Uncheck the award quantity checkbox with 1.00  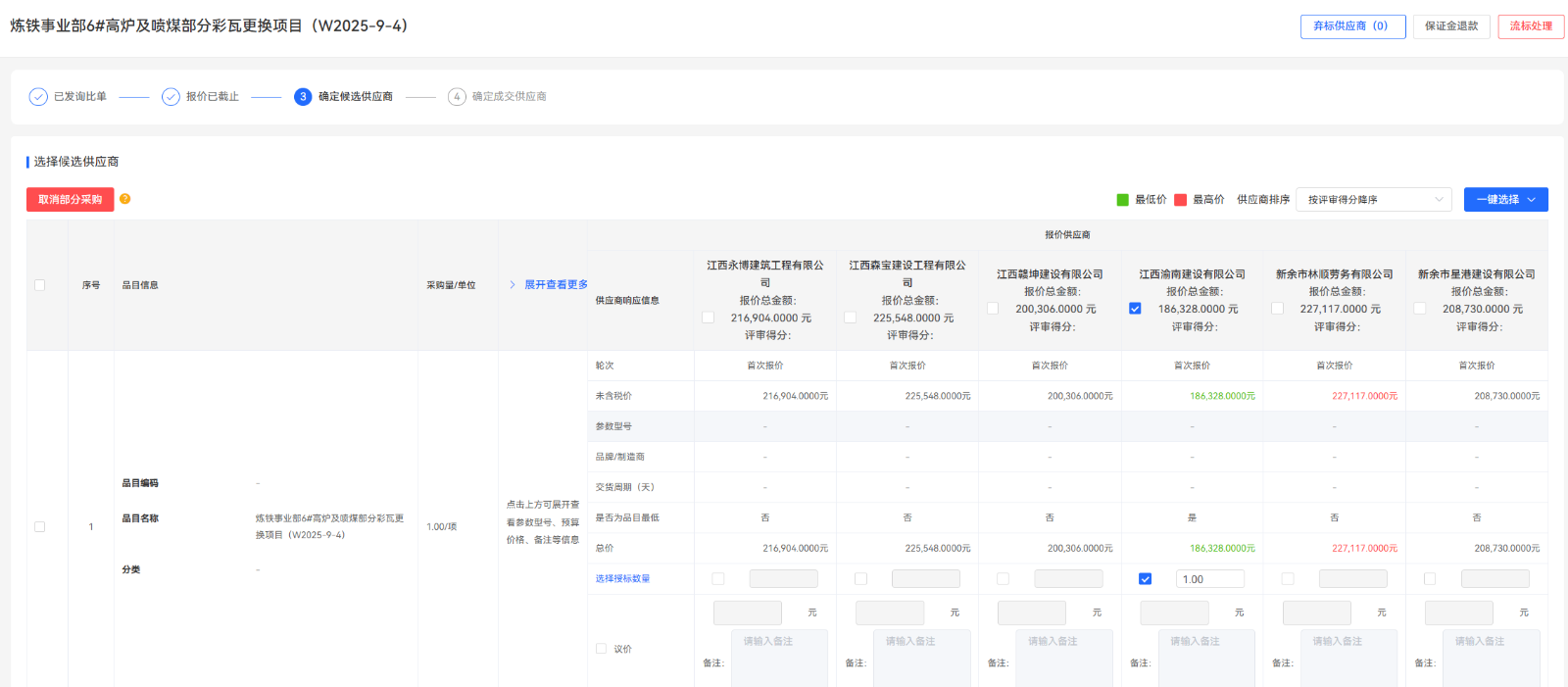click(1145, 579)
